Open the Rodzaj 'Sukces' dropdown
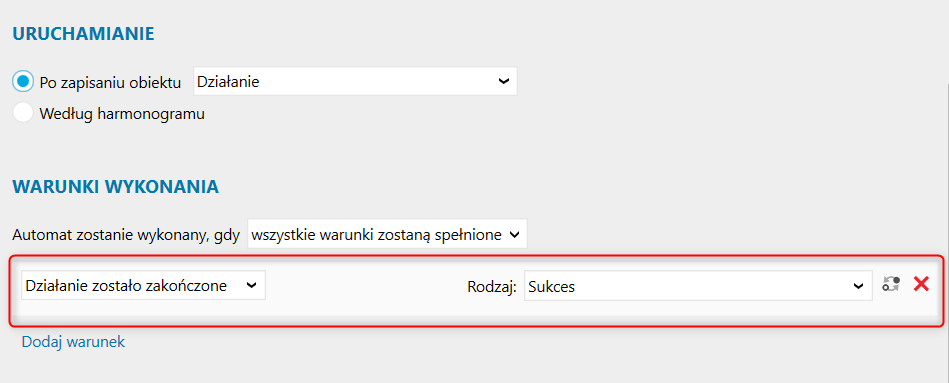Image resolution: width=949 pixels, height=383 pixels. tap(698, 286)
